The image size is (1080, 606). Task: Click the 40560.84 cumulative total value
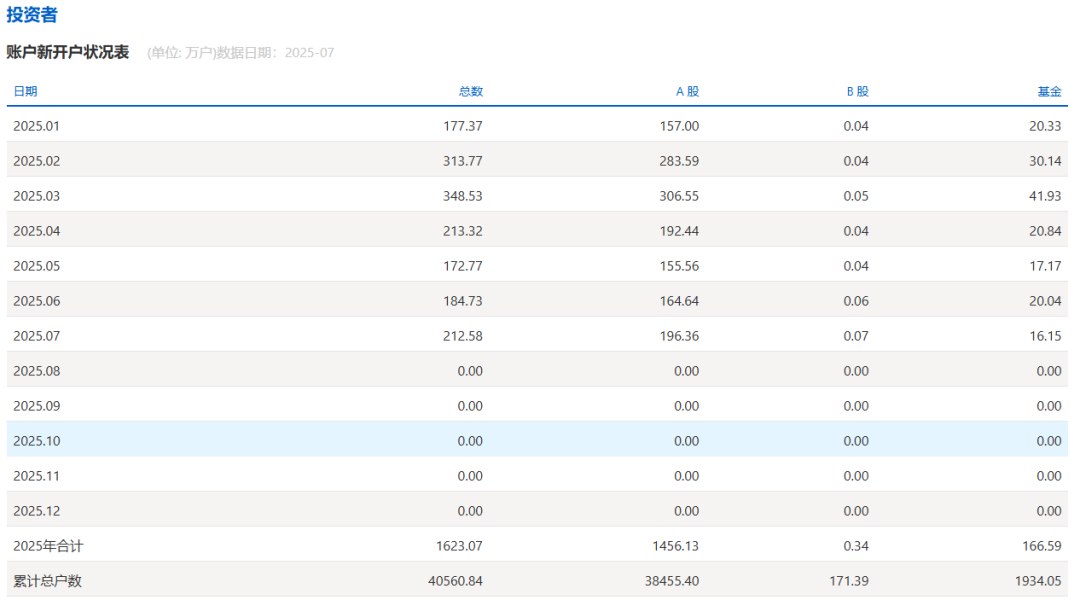tap(455, 581)
